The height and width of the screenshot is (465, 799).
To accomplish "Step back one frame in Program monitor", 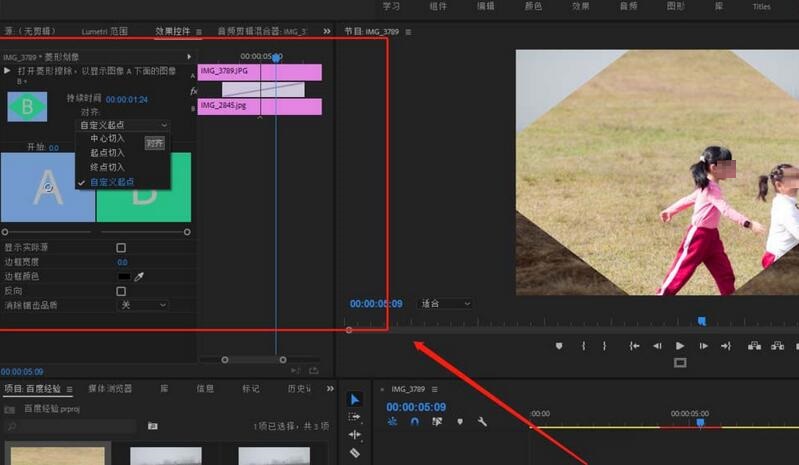I will point(657,346).
